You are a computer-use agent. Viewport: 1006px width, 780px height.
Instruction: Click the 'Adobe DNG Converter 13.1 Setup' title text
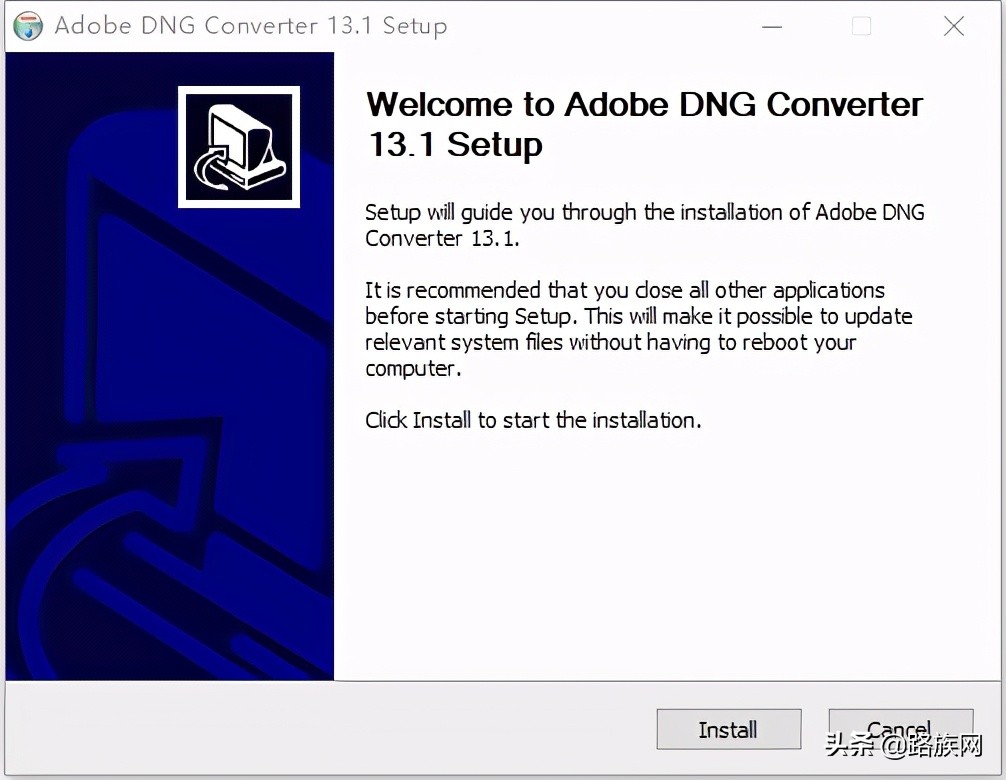[250, 27]
